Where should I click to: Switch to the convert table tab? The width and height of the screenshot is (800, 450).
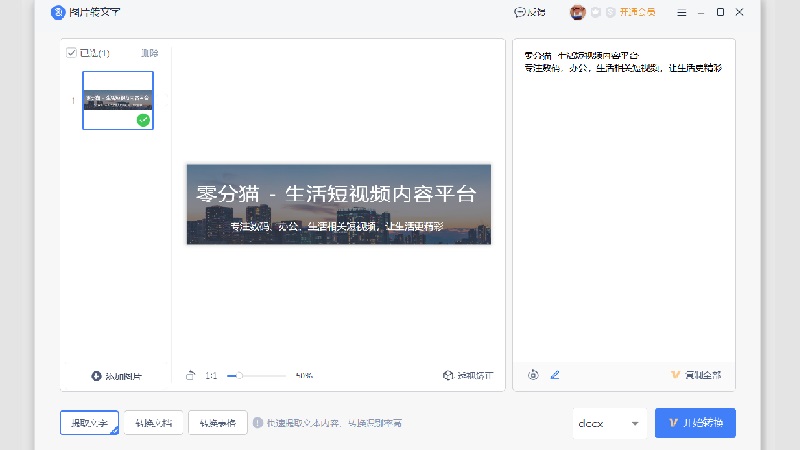click(218, 423)
